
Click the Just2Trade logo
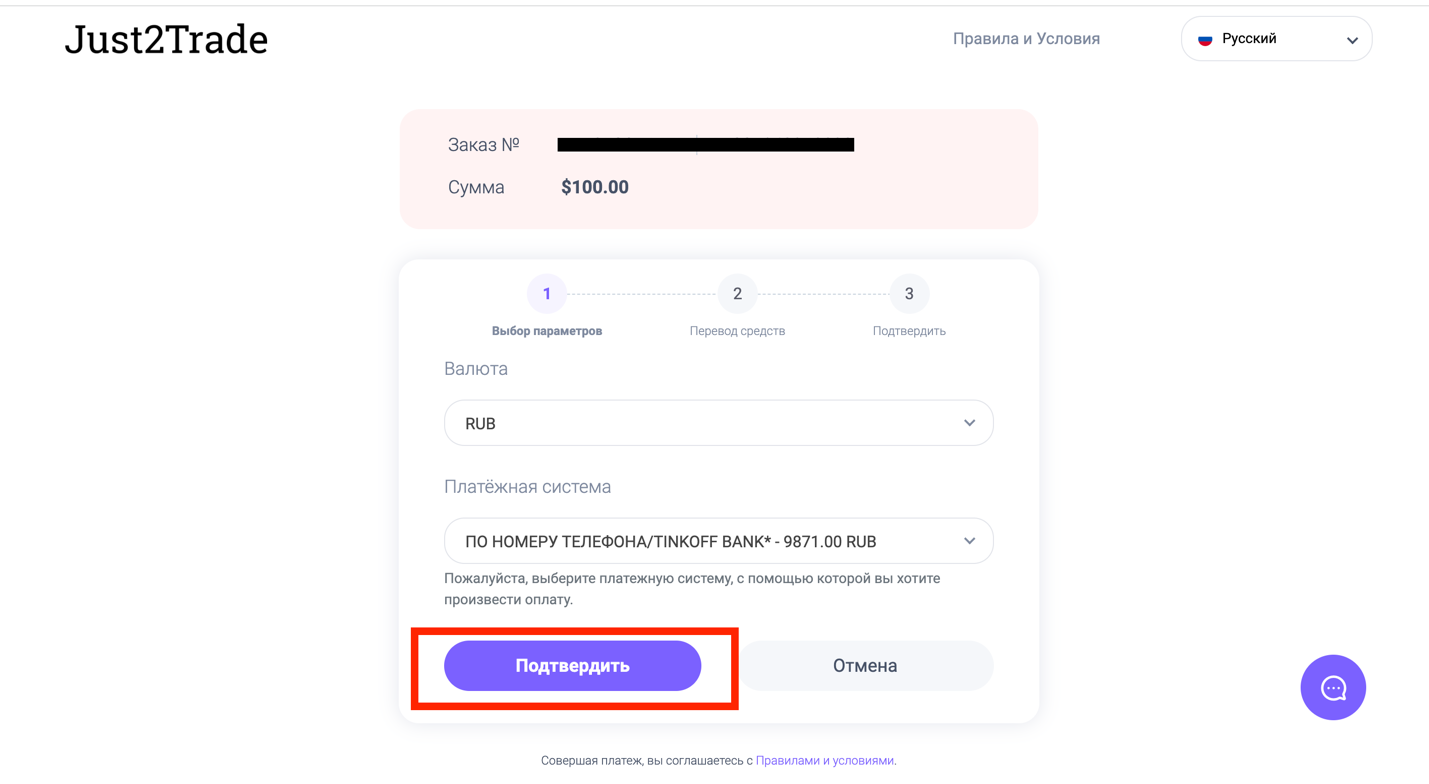(x=166, y=40)
